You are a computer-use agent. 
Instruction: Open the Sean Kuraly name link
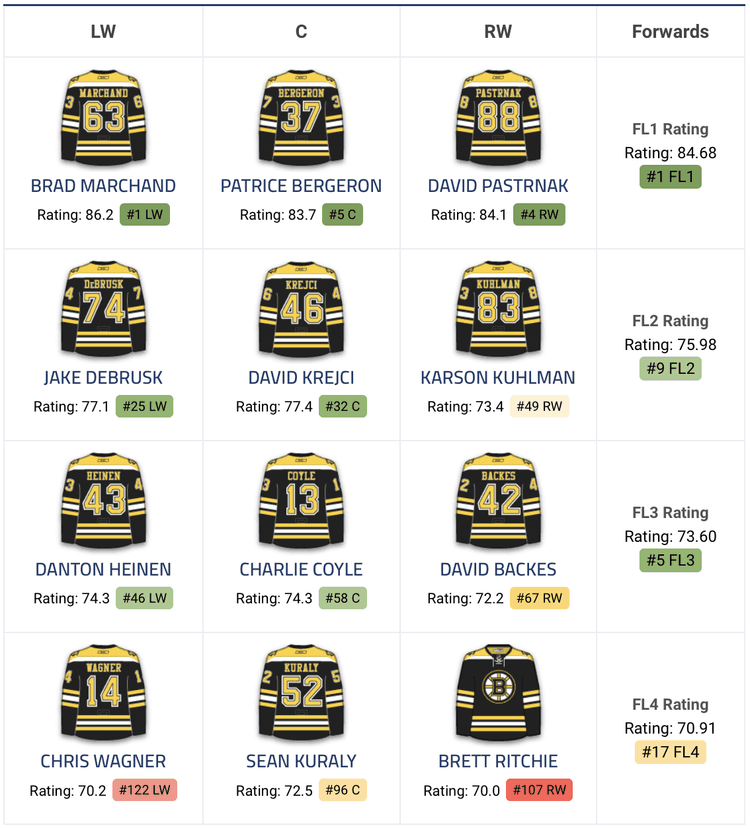tap(301, 761)
